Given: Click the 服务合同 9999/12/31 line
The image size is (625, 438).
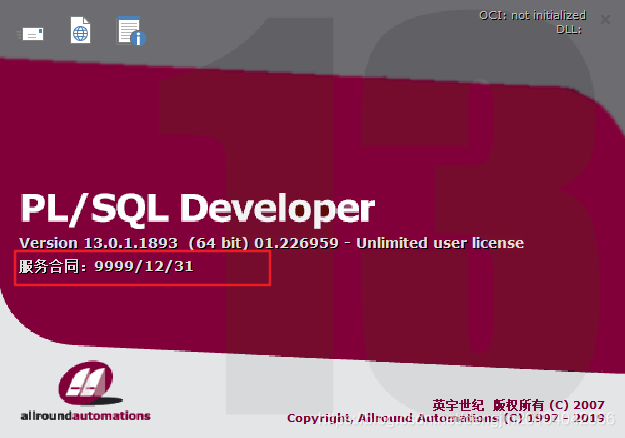Looking at the screenshot, I should [106, 267].
